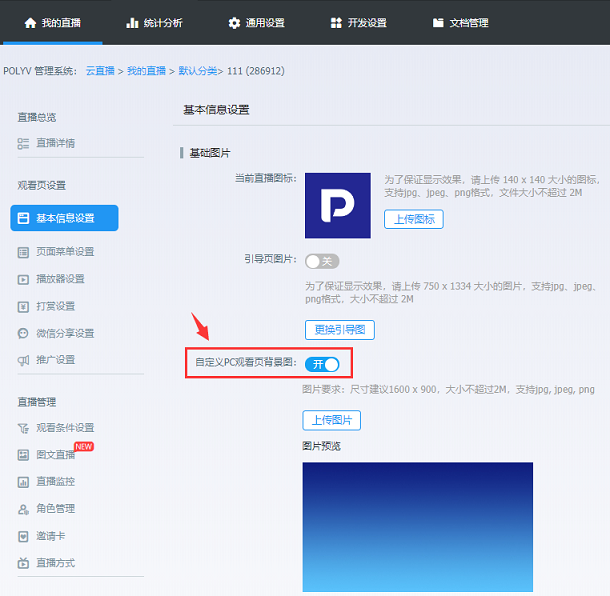This screenshot has width=610, height=596.
Task: Turn off 自定义PC观看页背景图 toggle
Action: (x=322, y=364)
